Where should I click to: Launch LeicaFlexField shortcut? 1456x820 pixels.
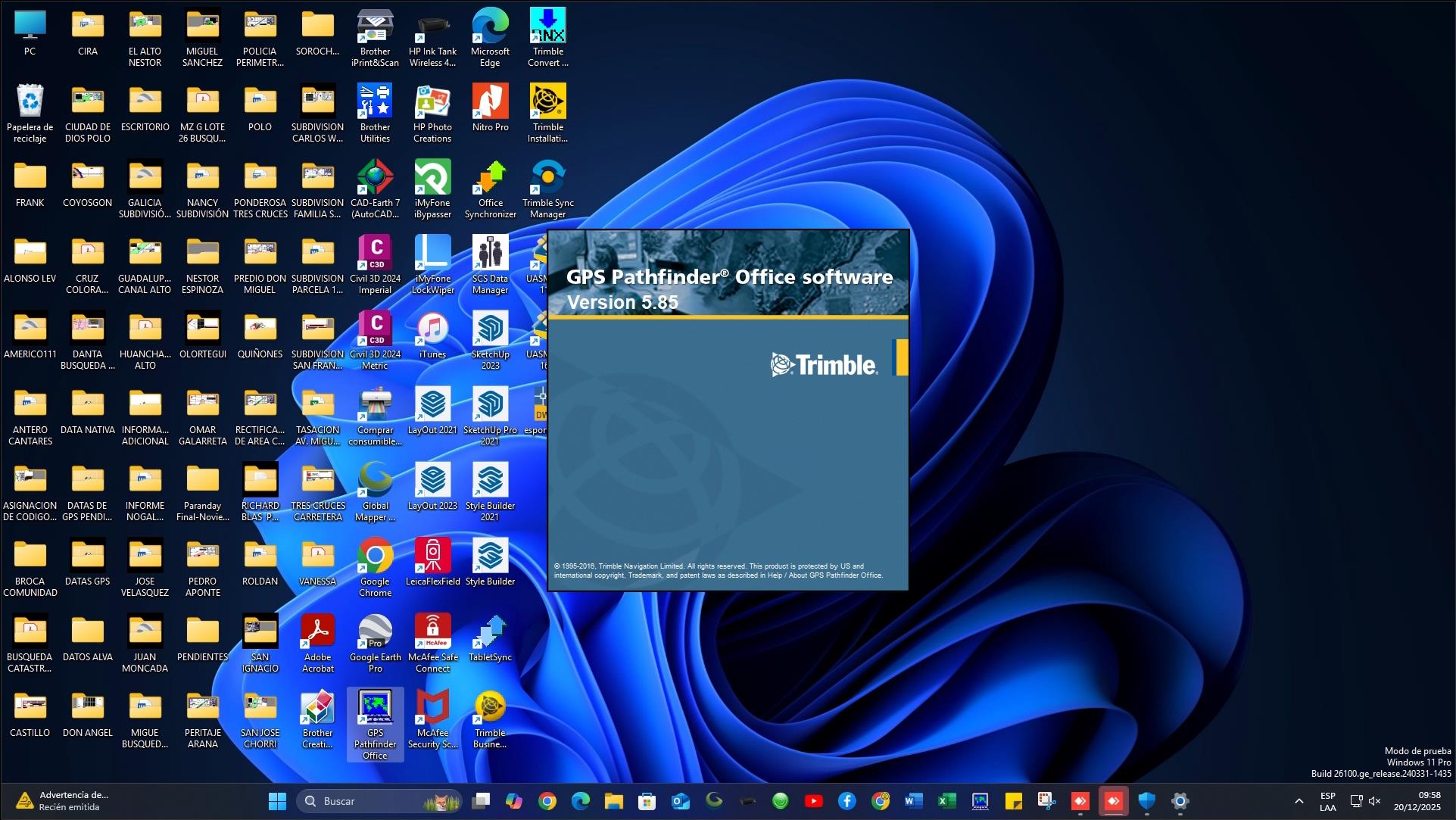[432, 557]
